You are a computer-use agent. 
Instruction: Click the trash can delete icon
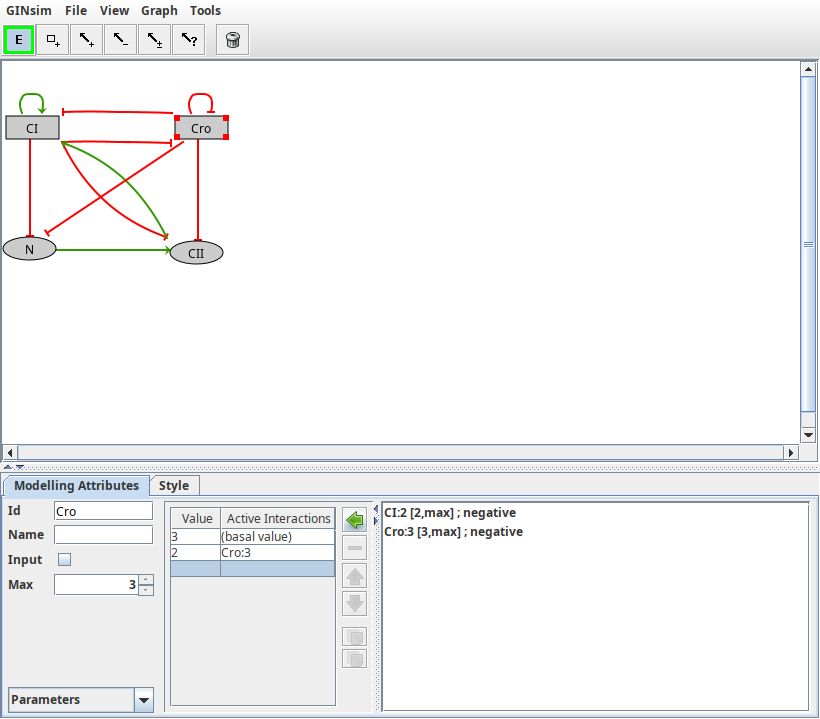232,40
